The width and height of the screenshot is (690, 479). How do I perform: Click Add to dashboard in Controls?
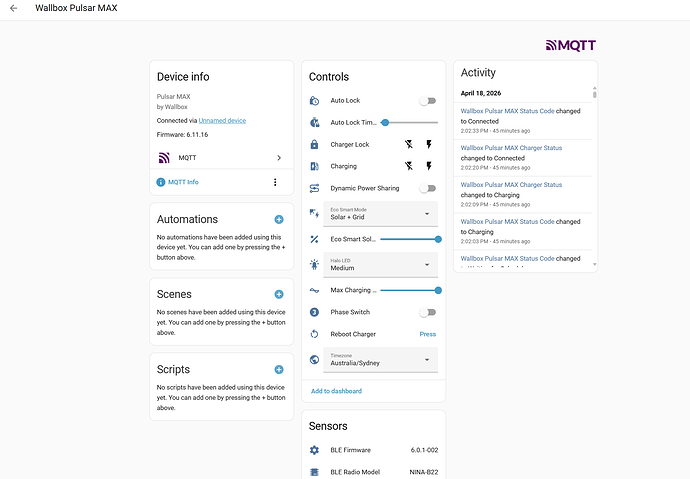(336, 391)
